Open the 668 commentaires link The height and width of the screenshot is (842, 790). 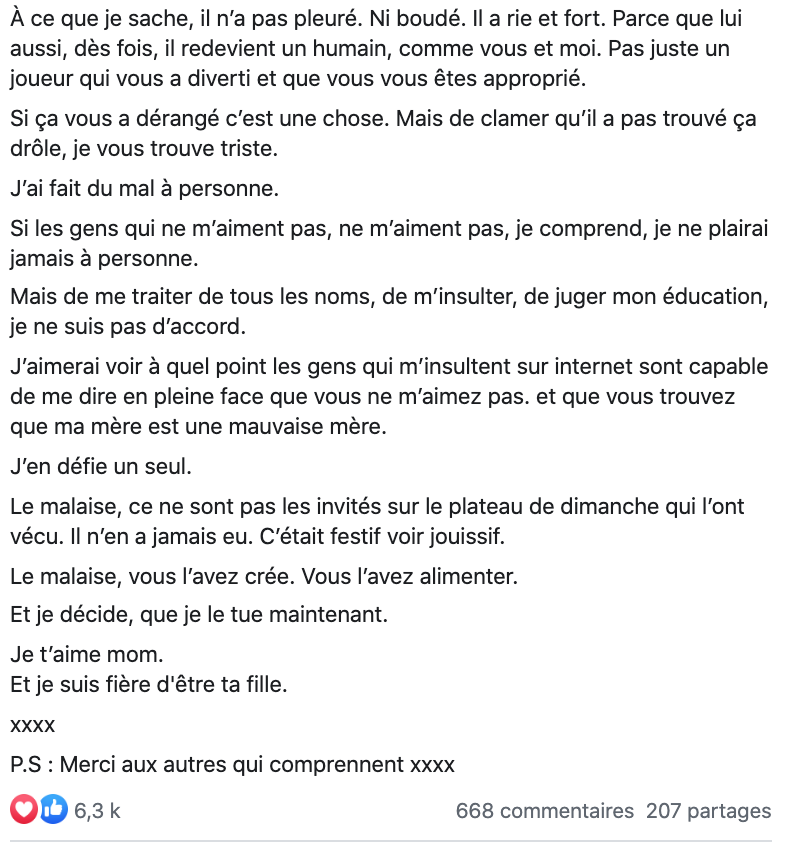[x=545, y=810]
